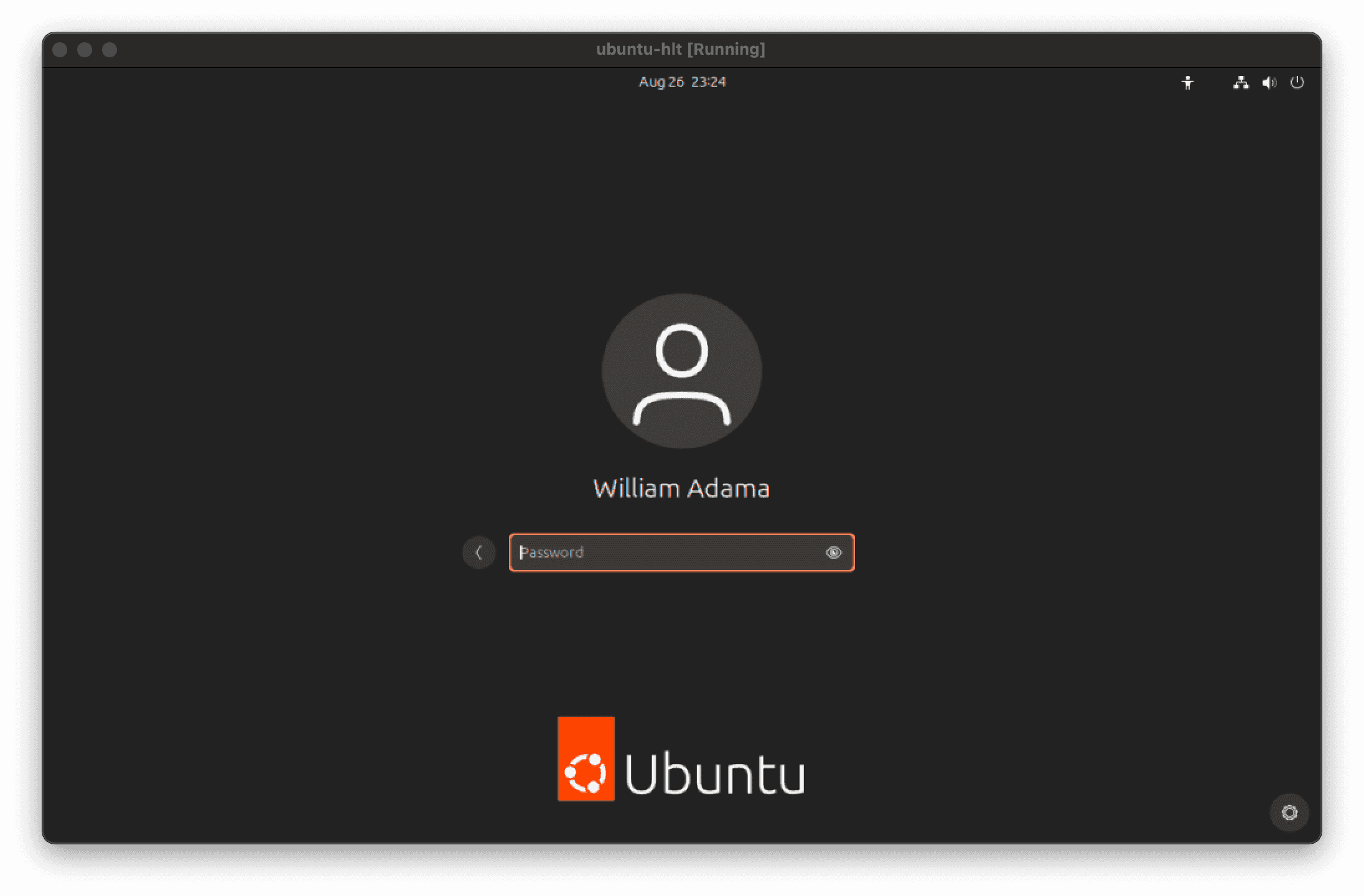The width and height of the screenshot is (1364, 896).
Task: Click the wired network status icon
Action: [x=1241, y=82]
